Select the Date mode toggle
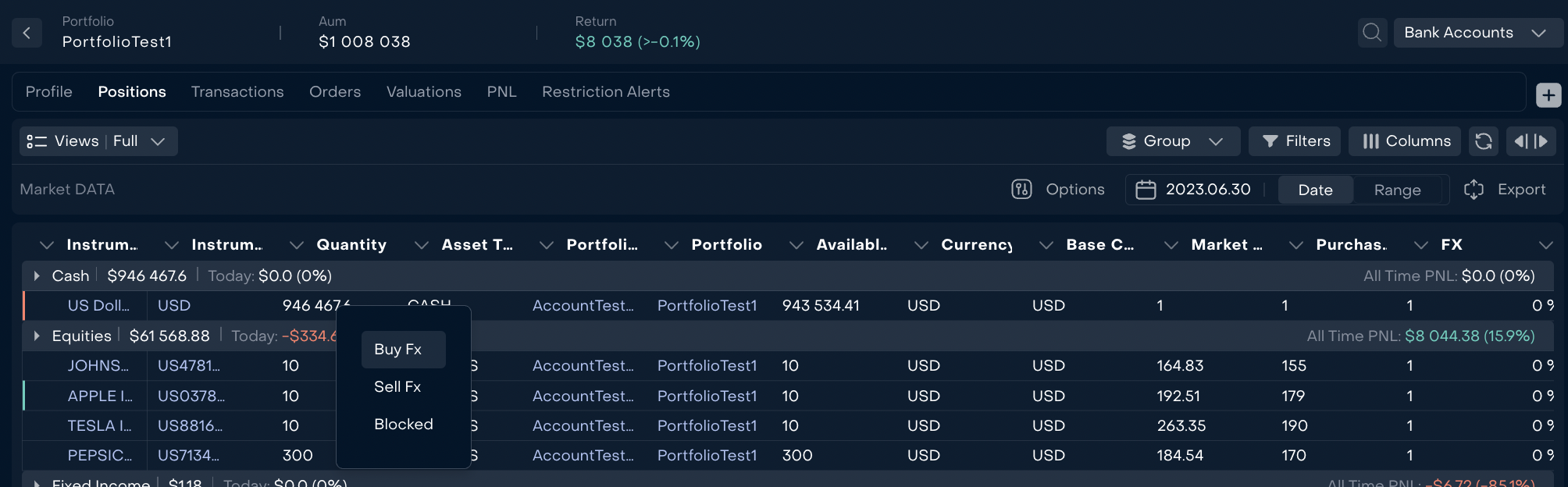 [x=1315, y=190]
